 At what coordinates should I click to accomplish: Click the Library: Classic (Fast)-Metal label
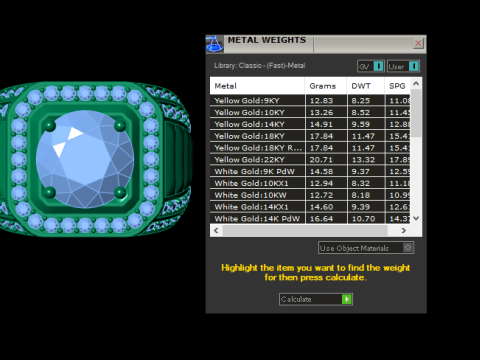260,66
